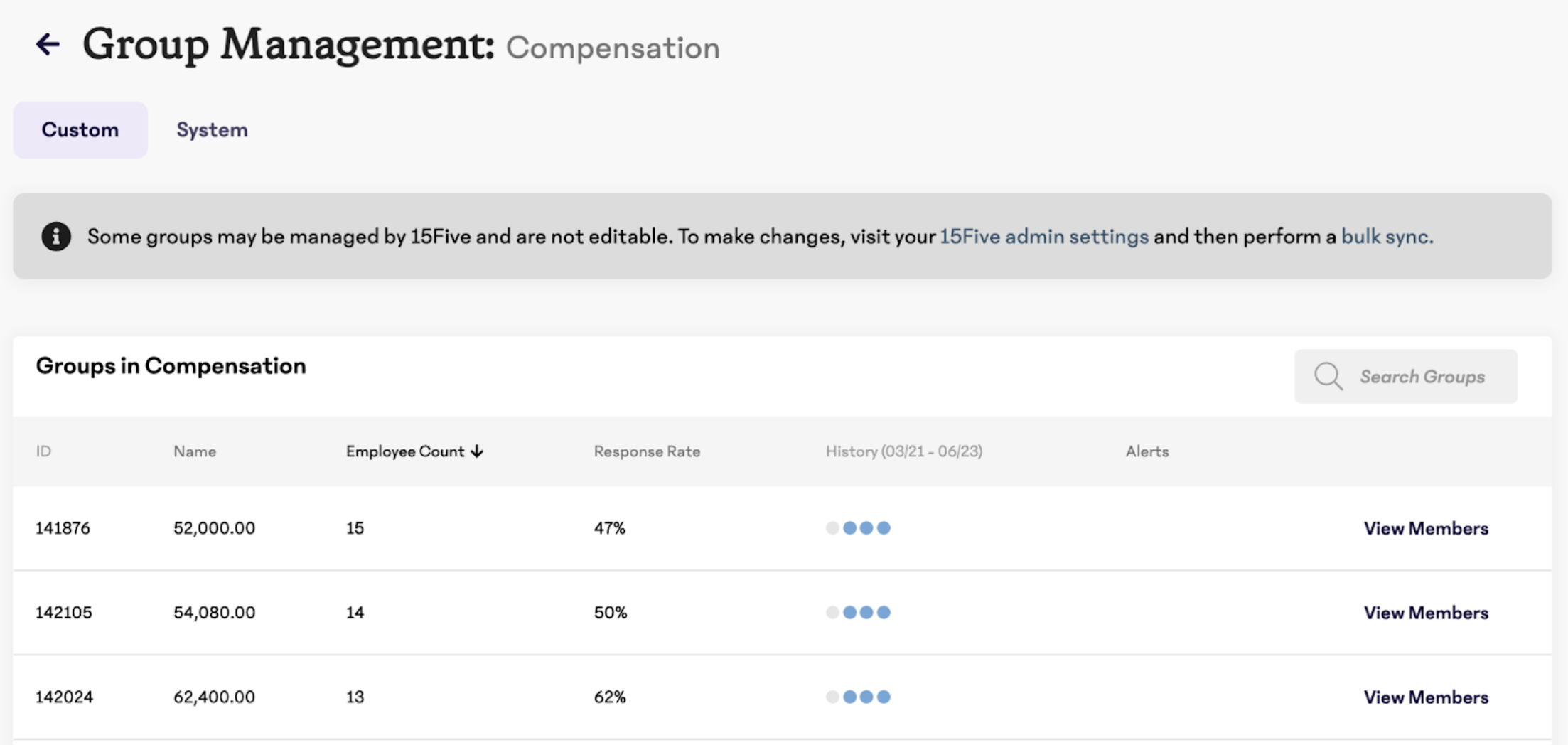Click the info icon in the banner
This screenshot has height=745, width=1568.
[x=56, y=236]
